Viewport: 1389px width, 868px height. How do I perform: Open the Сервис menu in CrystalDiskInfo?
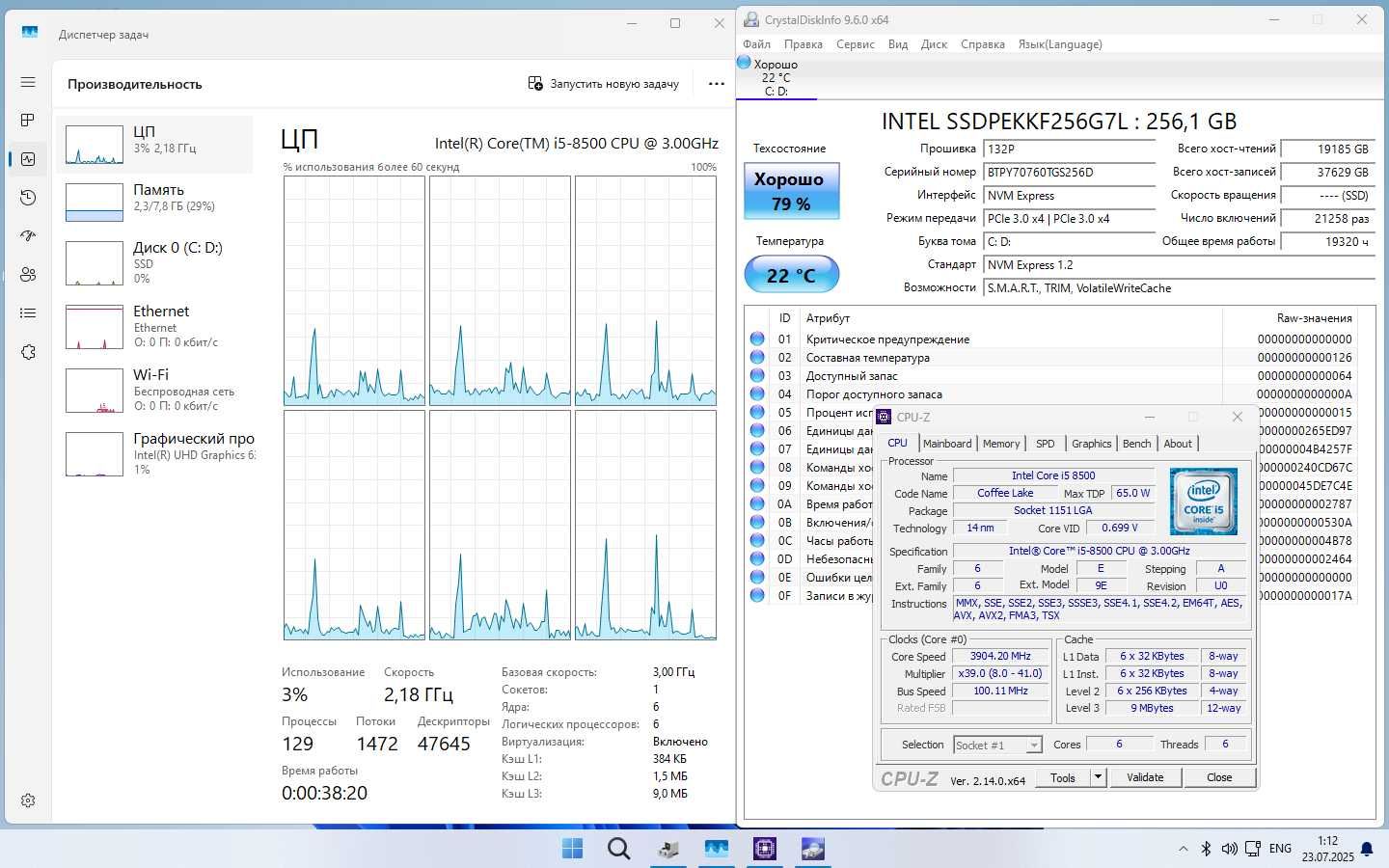[x=855, y=44]
